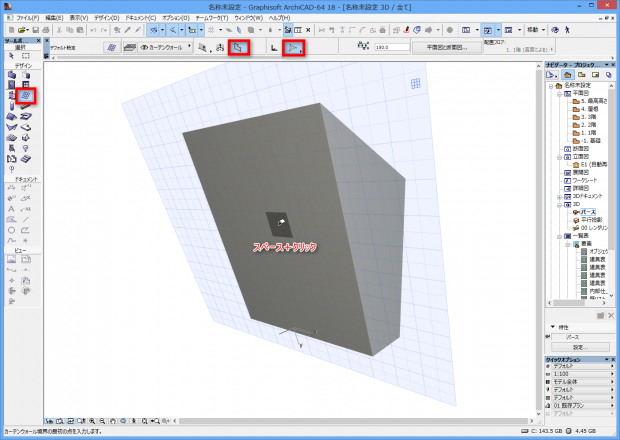Click the syringe inject parameters icon
620x440 pixels.
(x=138, y=30)
